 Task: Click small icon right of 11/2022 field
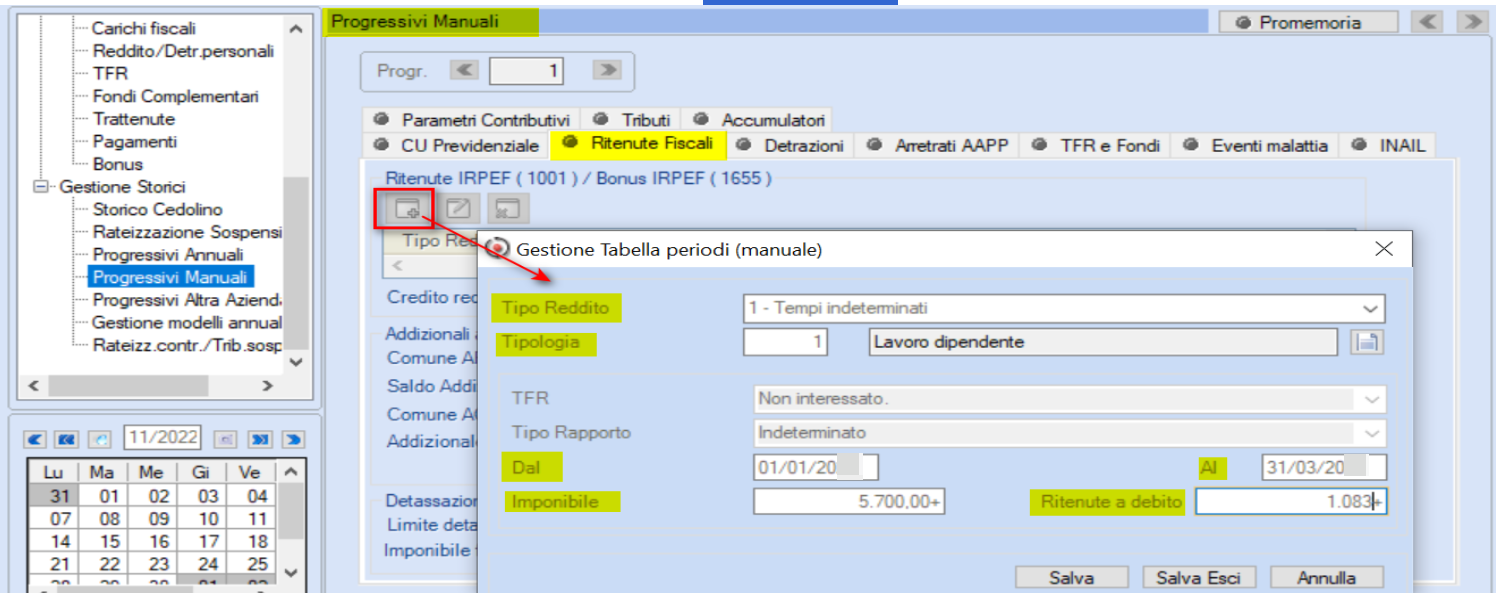click(226, 439)
